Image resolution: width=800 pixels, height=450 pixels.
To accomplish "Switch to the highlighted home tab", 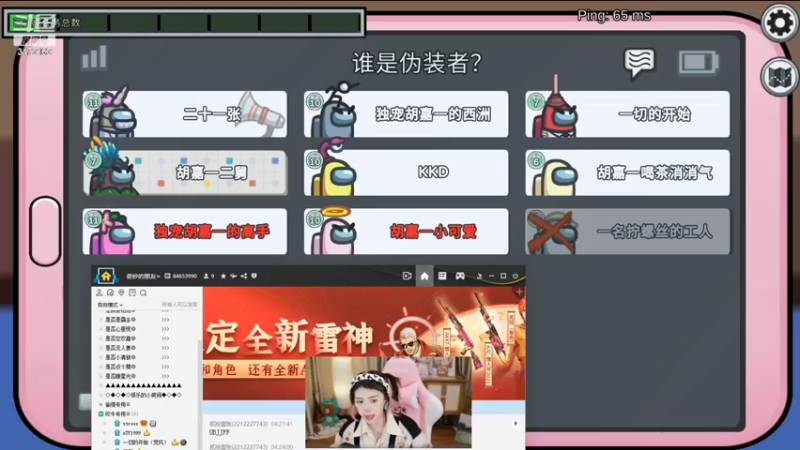I will (x=424, y=276).
